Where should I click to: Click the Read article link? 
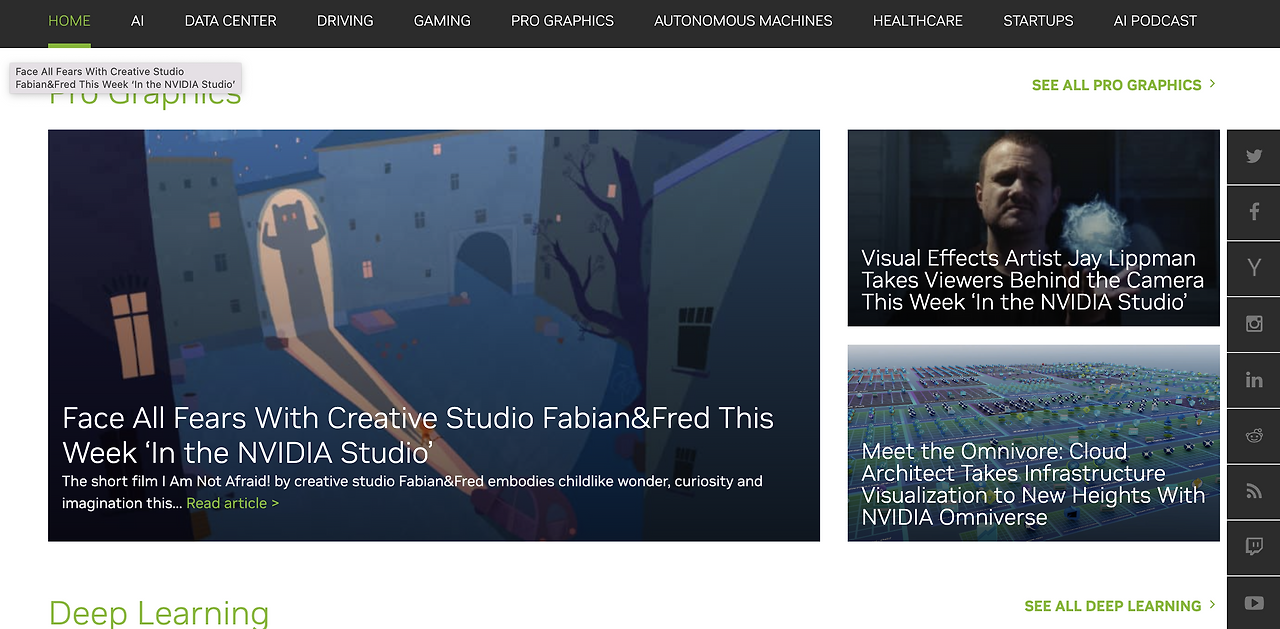tap(233, 503)
